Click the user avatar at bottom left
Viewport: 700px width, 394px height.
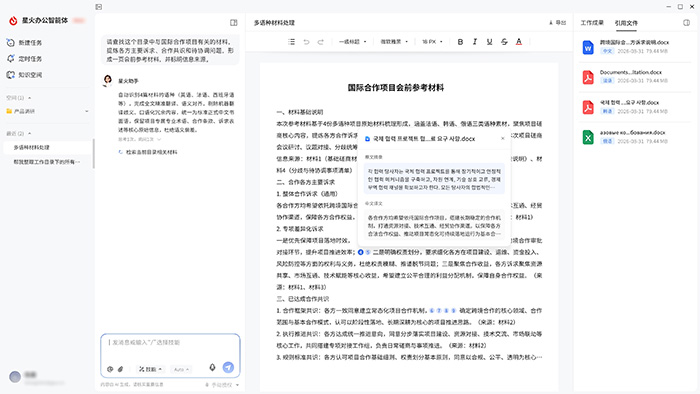coord(15,377)
